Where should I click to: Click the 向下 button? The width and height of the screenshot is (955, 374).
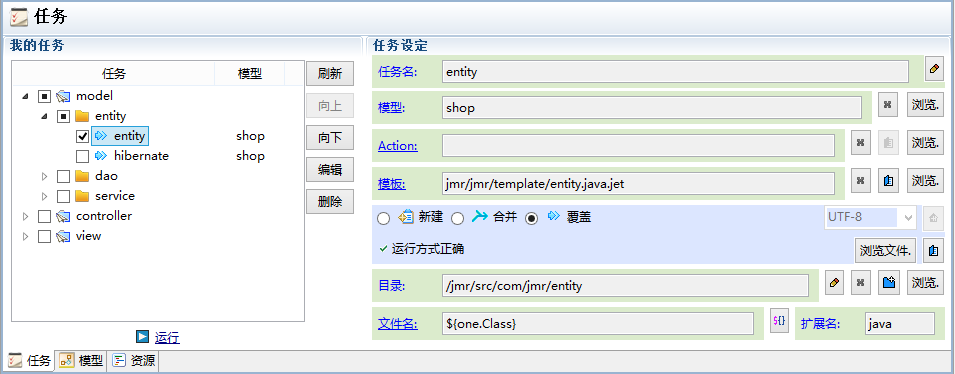[330, 138]
